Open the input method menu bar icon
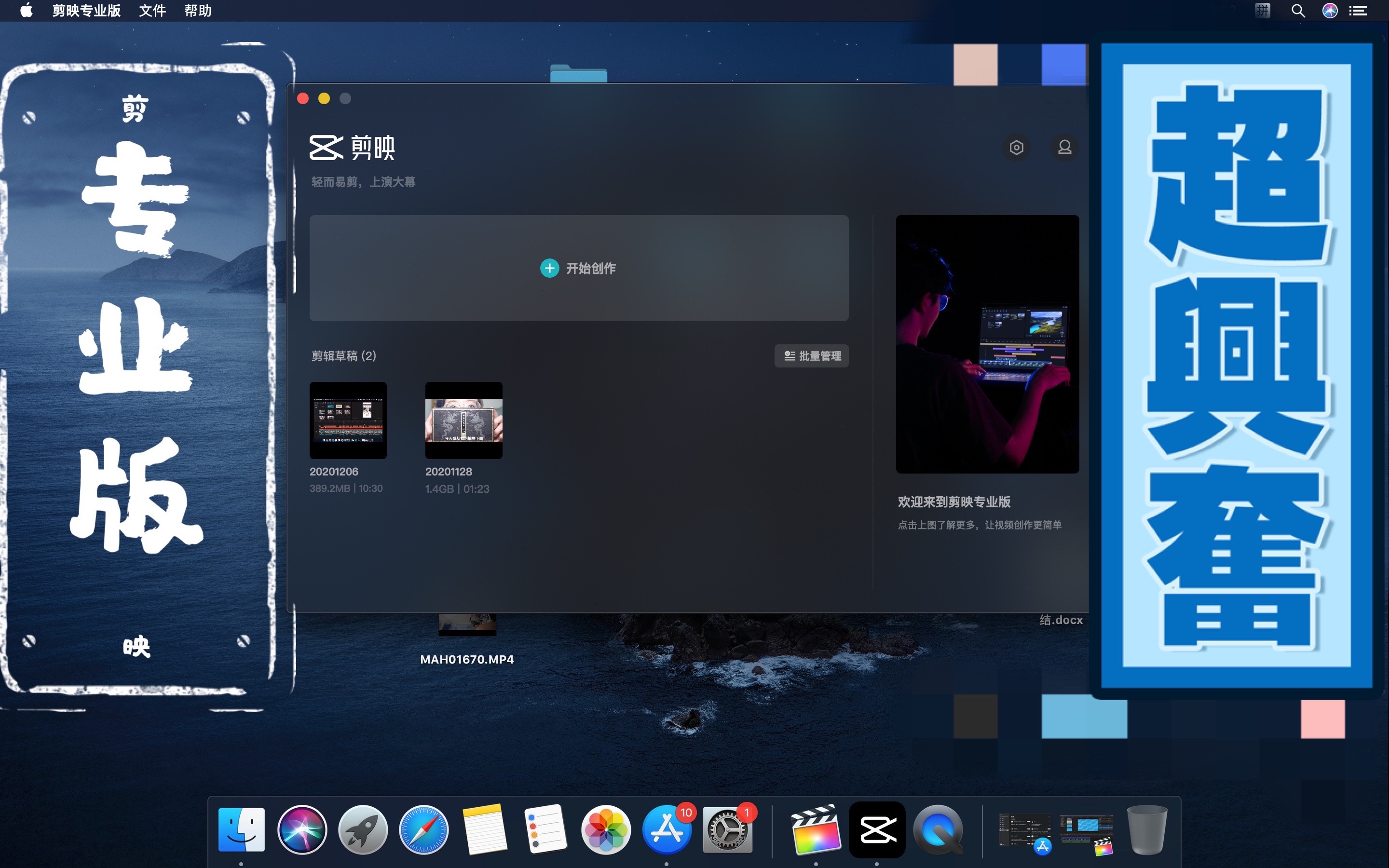 coord(1262,11)
